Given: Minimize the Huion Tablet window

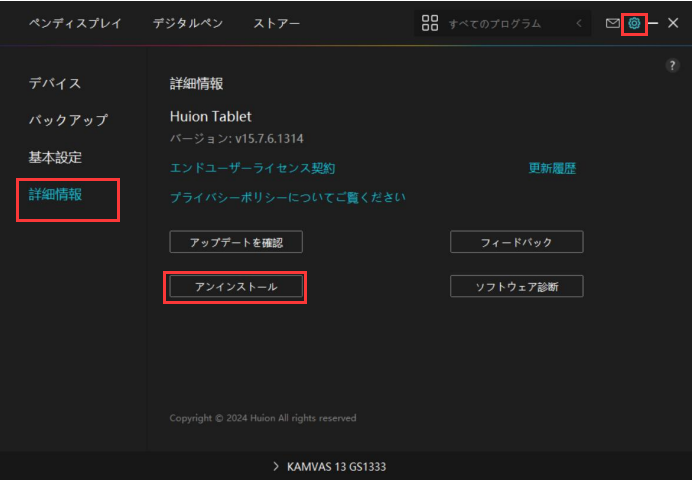Looking at the screenshot, I should tap(653, 23).
